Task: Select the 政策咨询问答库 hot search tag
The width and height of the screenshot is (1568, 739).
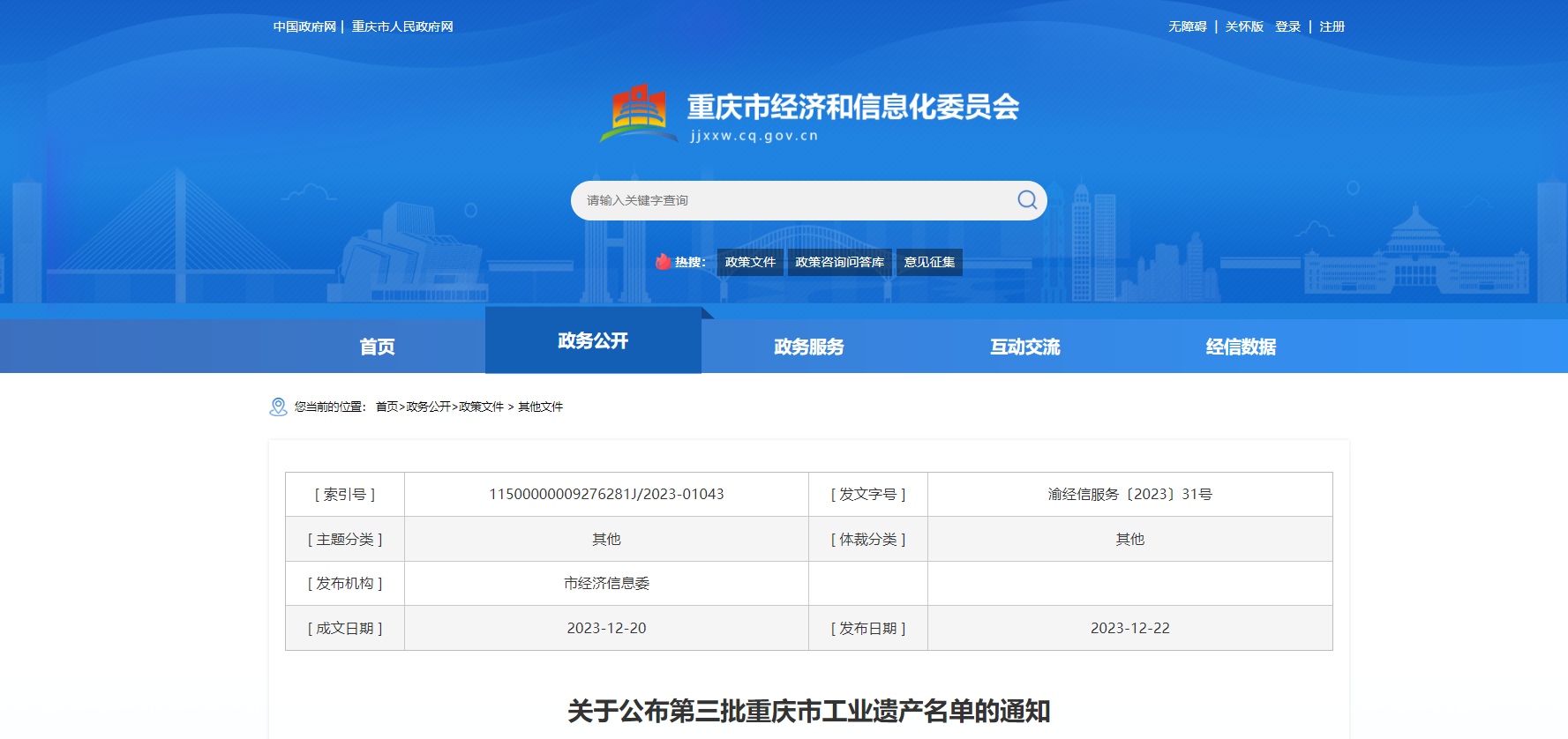Action: click(839, 262)
